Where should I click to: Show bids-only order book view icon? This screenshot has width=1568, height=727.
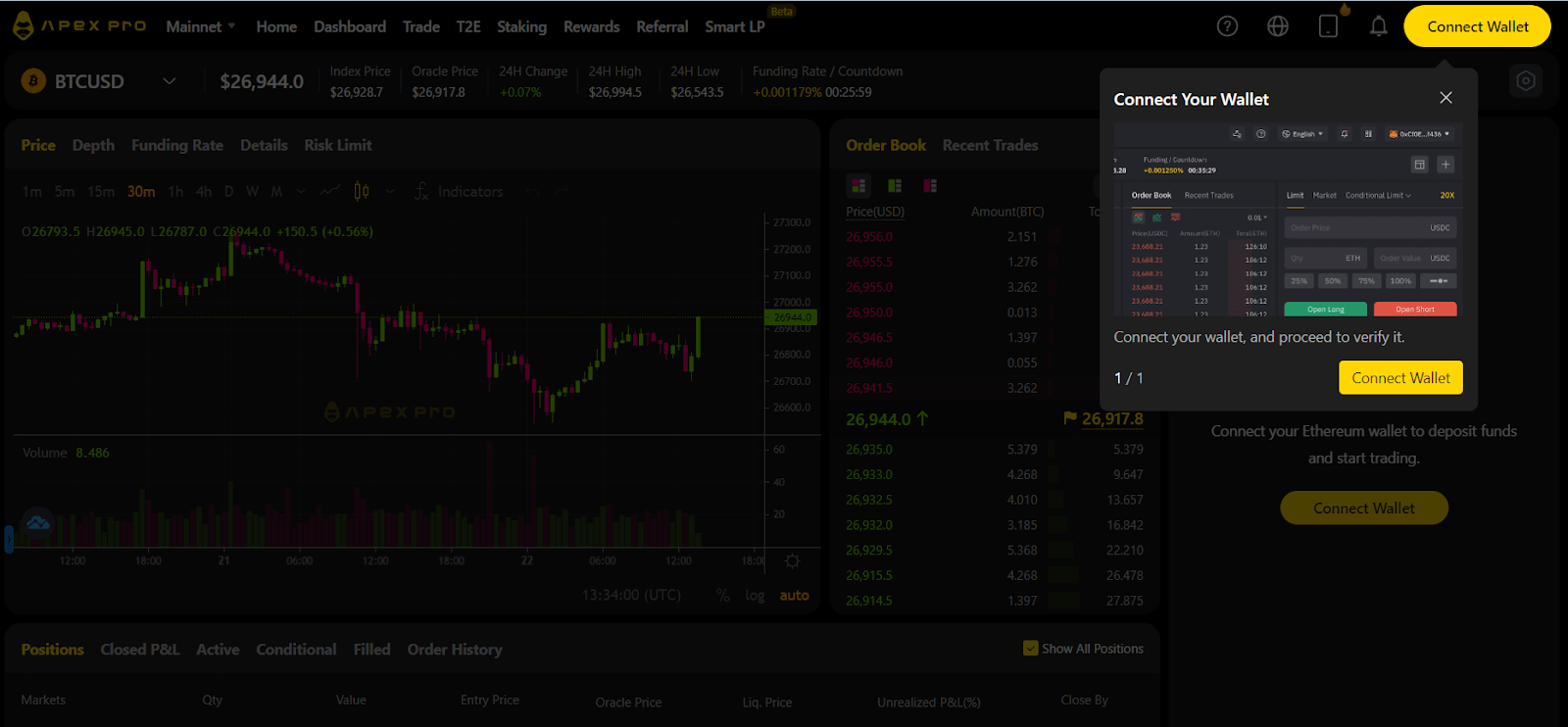[x=895, y=185]
